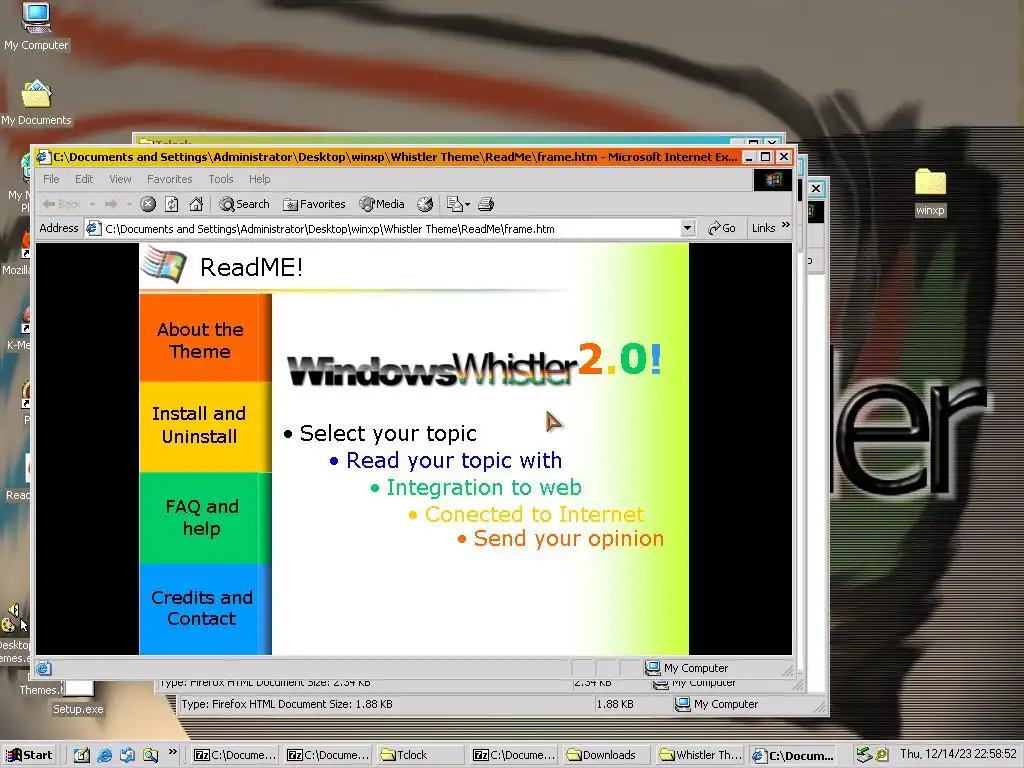Expand the Links toolbar chevron

[786, 225]
